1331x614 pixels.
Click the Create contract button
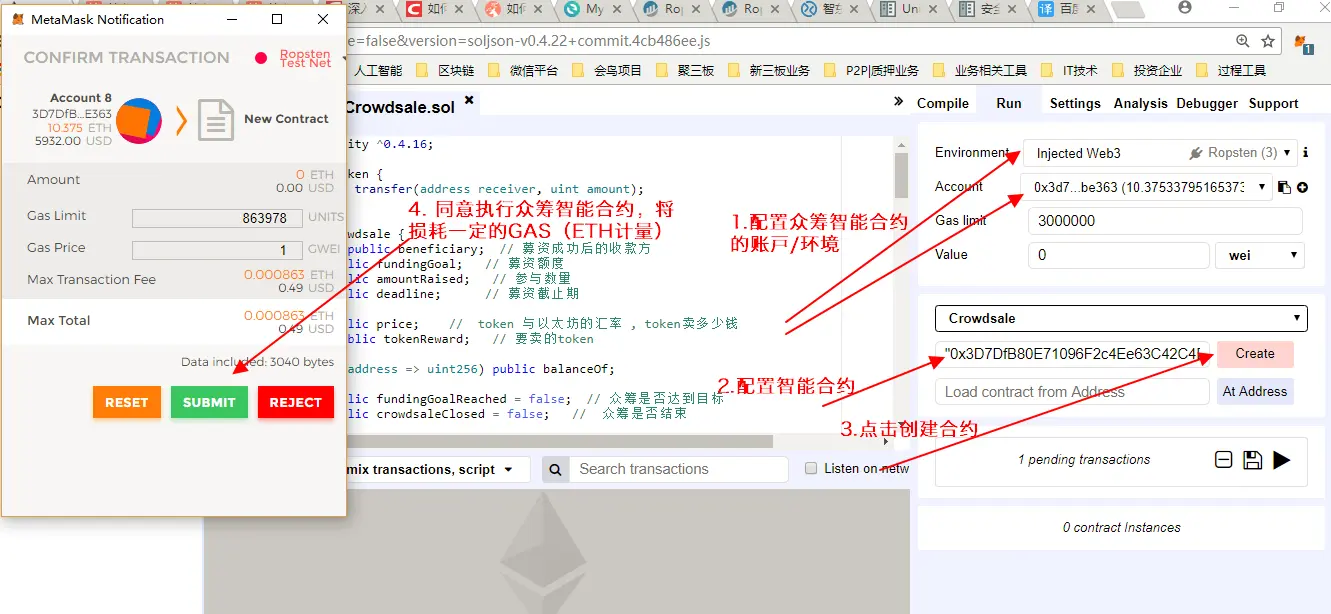pyautogui.click(x=1255, y=354)
